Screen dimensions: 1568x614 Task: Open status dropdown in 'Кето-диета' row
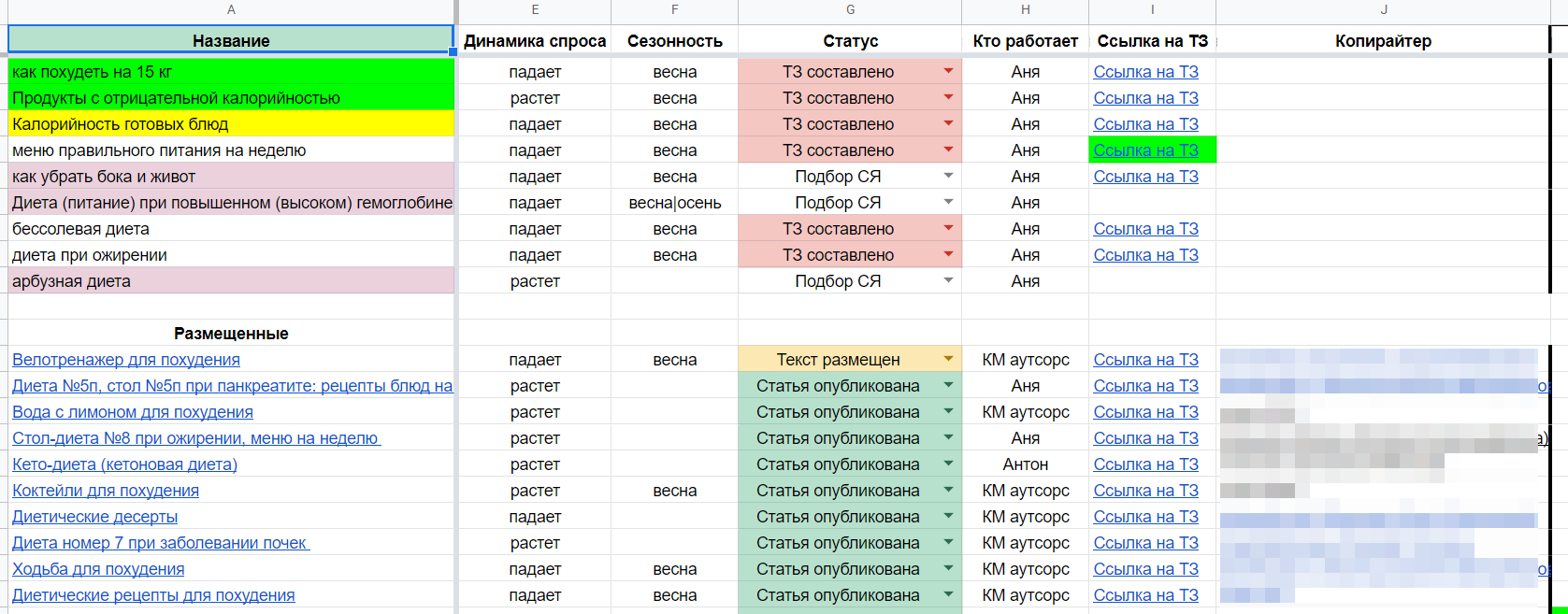click(948, 464)
